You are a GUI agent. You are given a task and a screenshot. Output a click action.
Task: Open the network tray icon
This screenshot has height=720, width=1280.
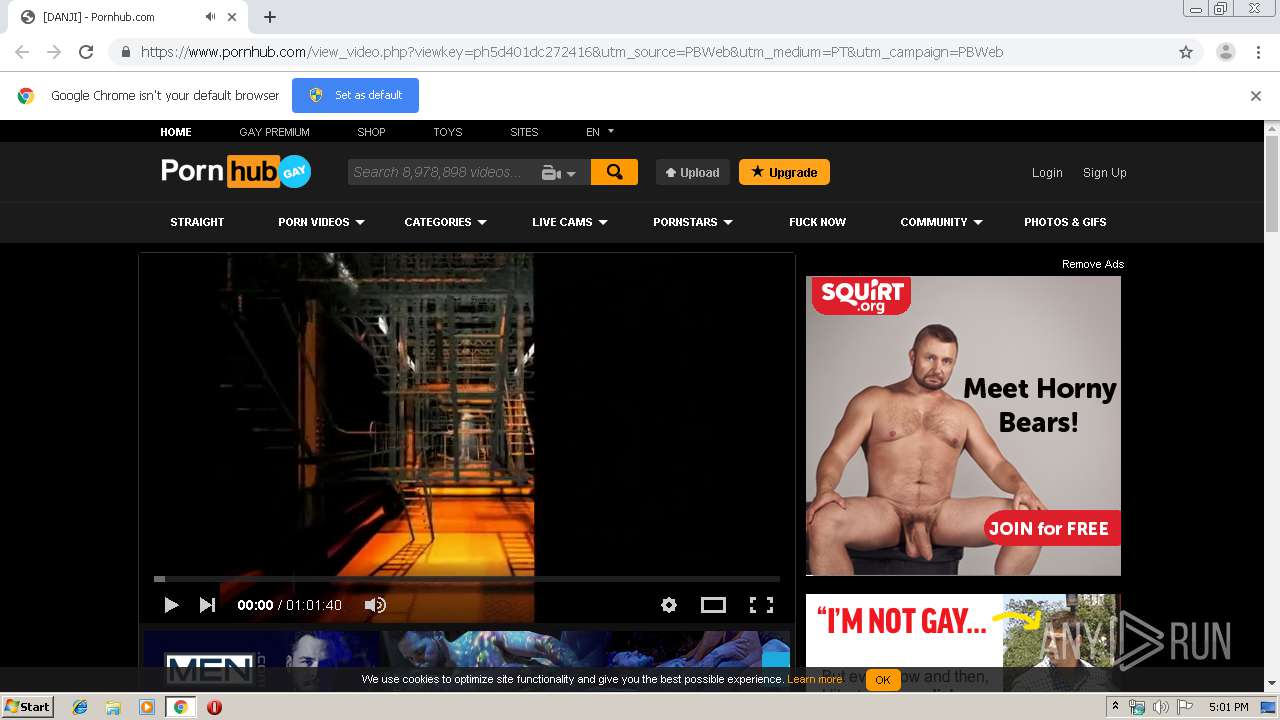click(1137, 707)
